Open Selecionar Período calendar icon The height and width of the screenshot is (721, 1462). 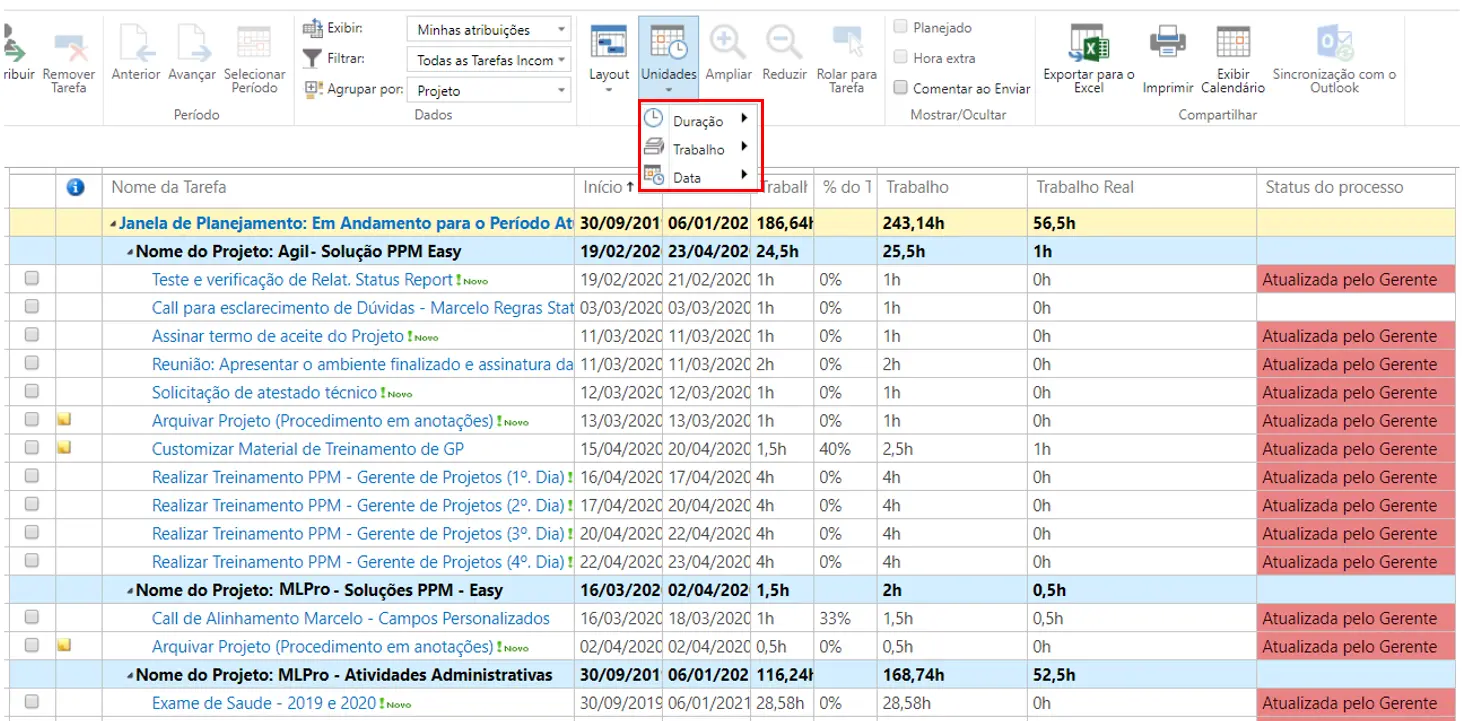click(x=254, y=43)
